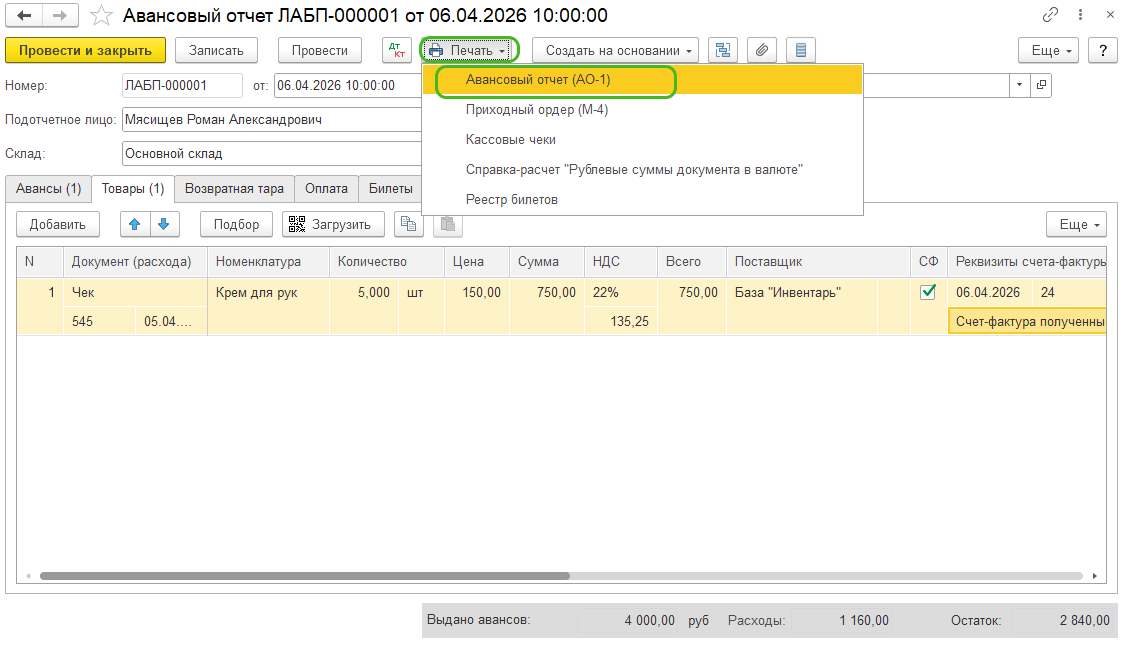Expand Создать на основании dropdown
Viewport: 1124px width, 645px height.
[615, 50]
